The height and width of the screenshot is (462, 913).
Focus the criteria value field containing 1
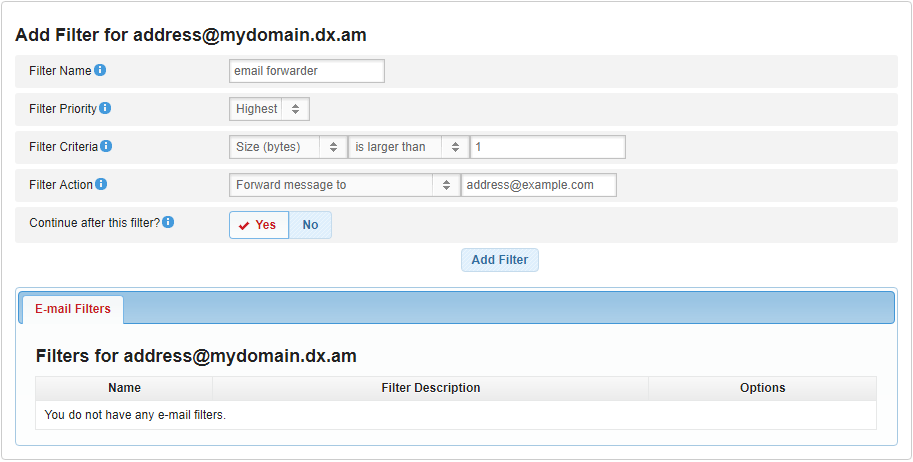[547, 147]
